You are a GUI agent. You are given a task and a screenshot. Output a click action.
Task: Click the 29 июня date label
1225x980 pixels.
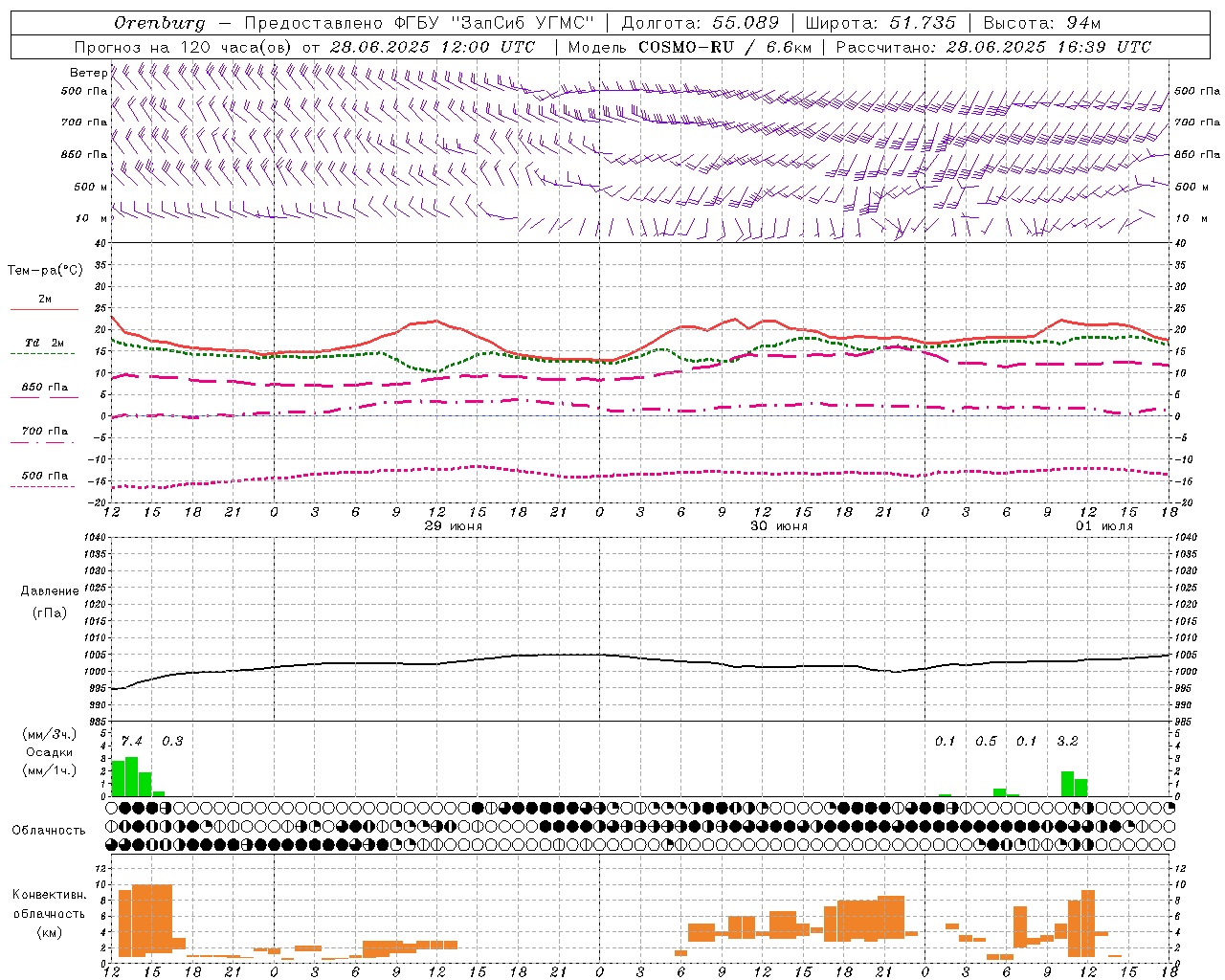(x=454, y=526)
